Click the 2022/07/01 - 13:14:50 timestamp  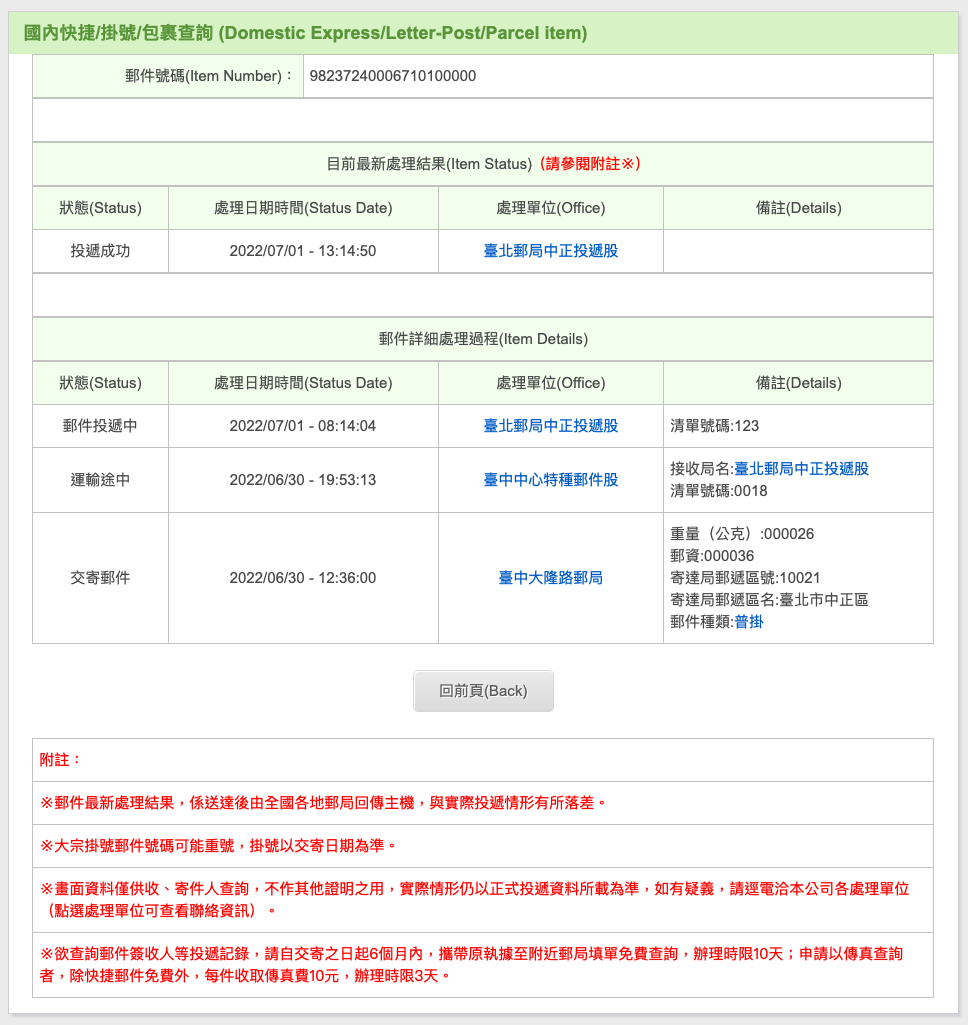click(303, 251)
